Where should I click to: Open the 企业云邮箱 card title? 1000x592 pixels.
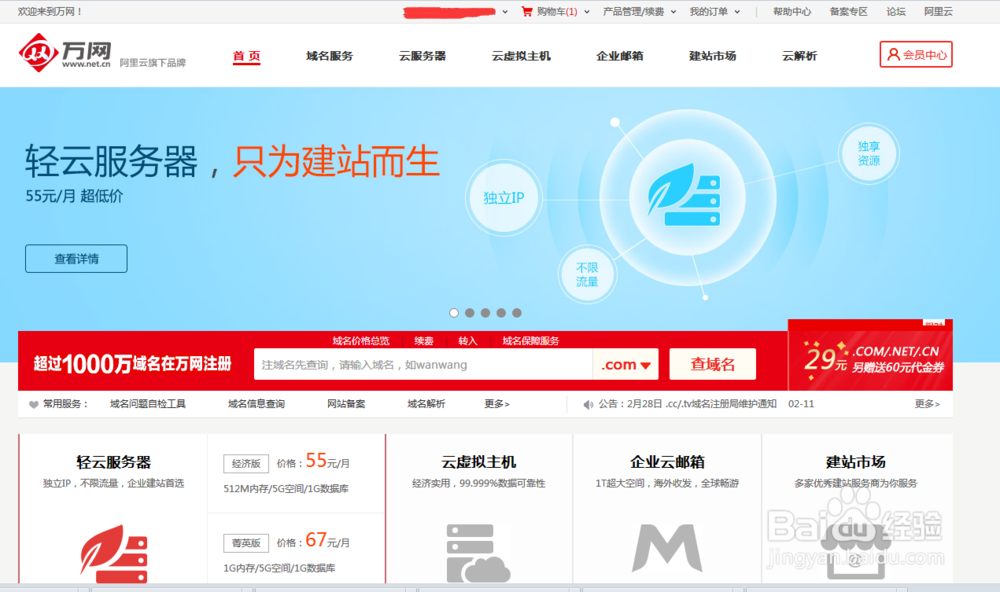tap(667, 462)
